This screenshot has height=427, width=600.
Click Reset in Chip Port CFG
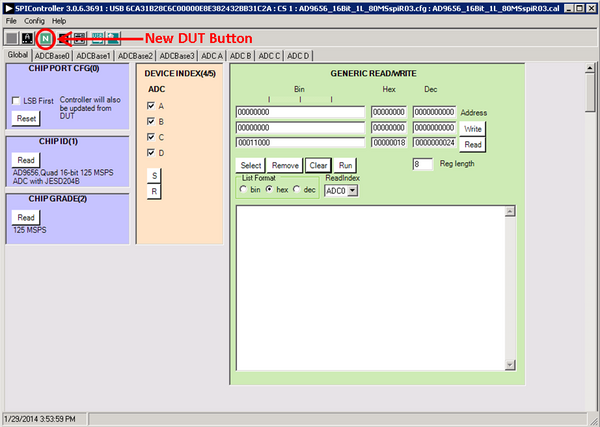point(26,119)
